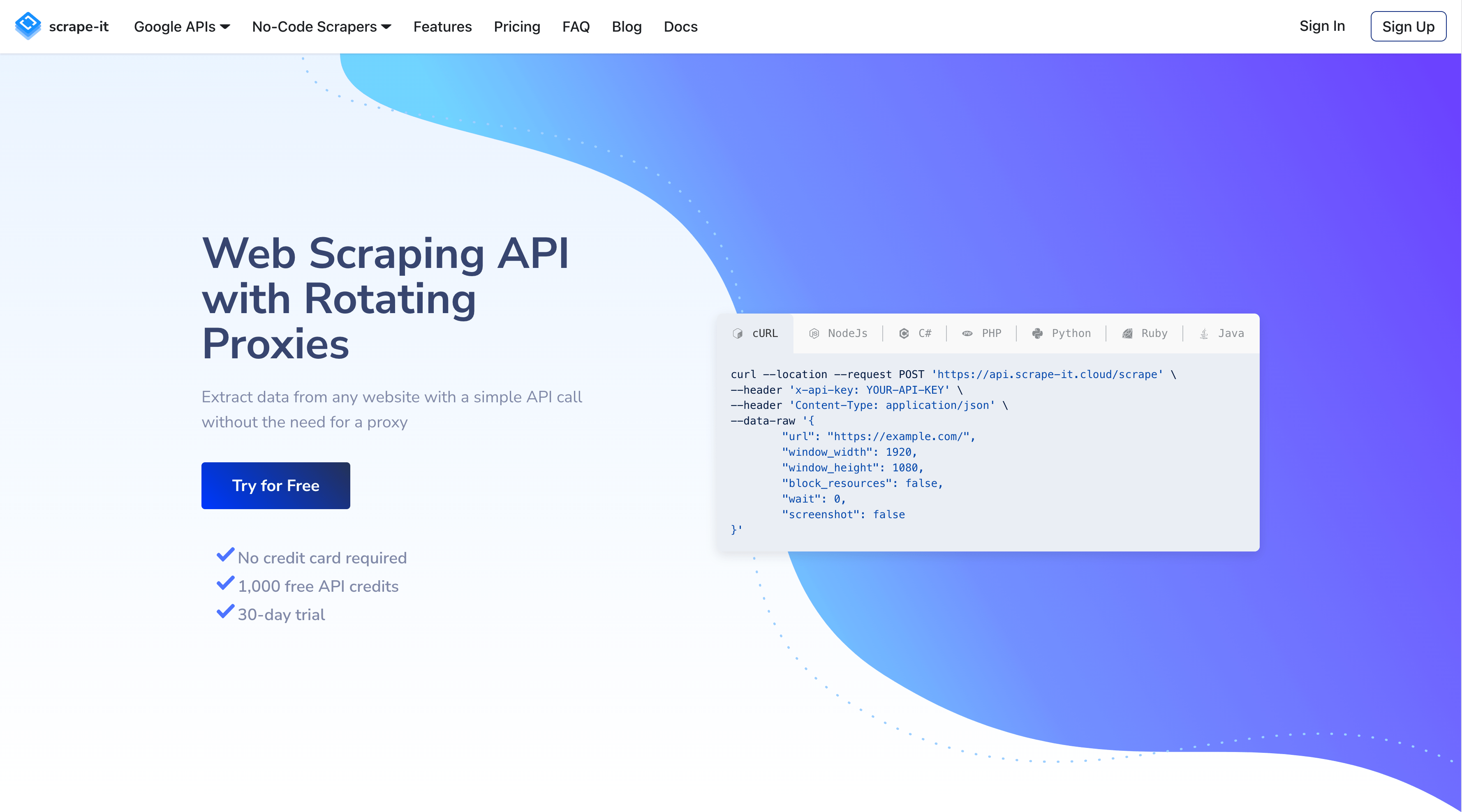
Task: Click the Ruby gem icon
Action: pos(1128,333)
